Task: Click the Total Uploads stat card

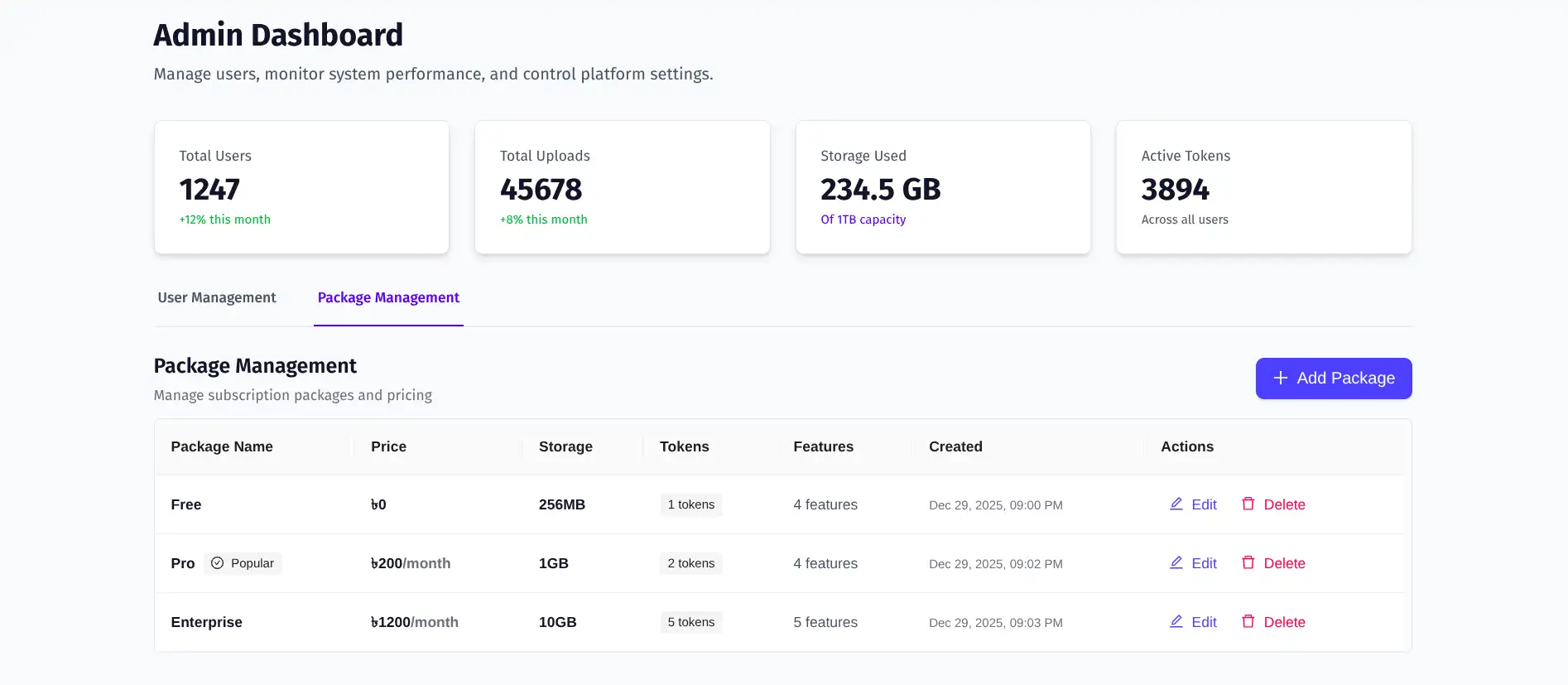Action: pos(622,187)
